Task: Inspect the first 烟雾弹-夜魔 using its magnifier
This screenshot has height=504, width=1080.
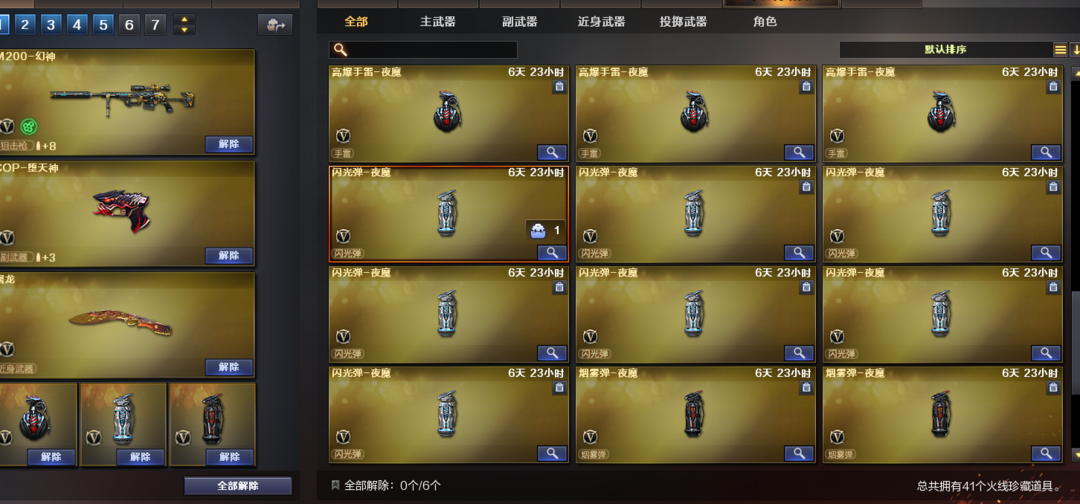Action: point(798,452)
